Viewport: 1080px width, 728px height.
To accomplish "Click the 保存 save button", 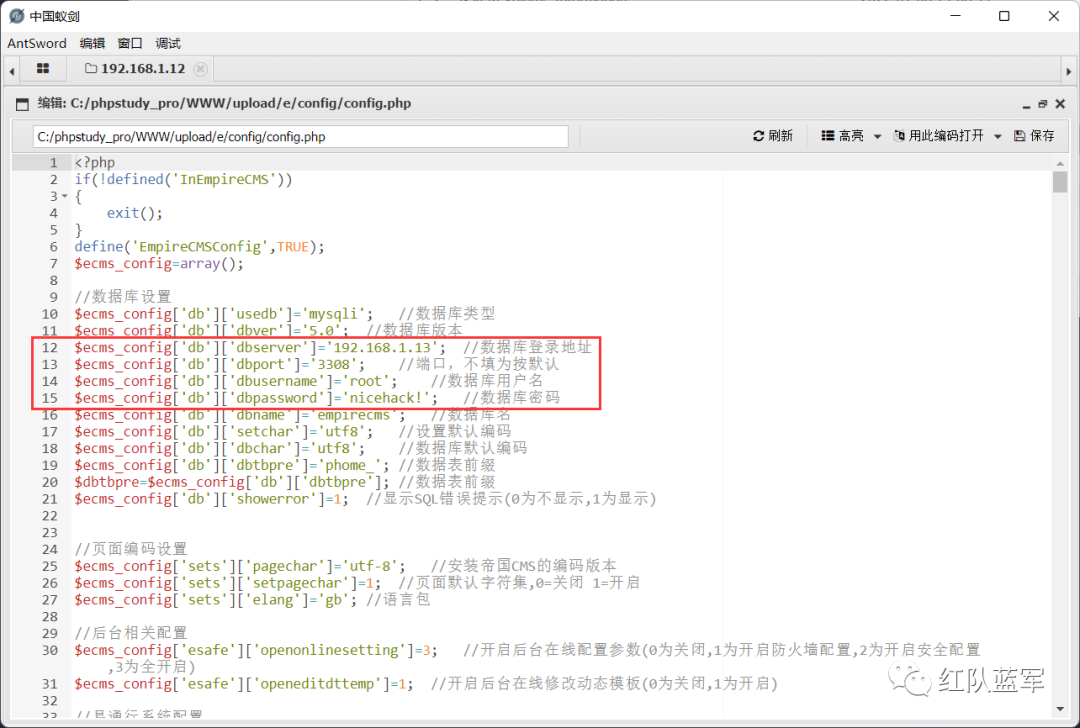I will click(1034, 136).
